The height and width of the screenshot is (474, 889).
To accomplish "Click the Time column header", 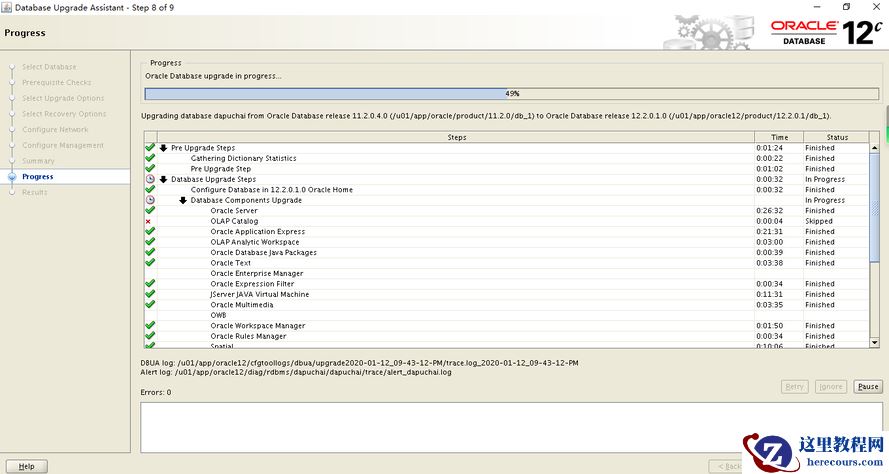I will pos(779,137).
